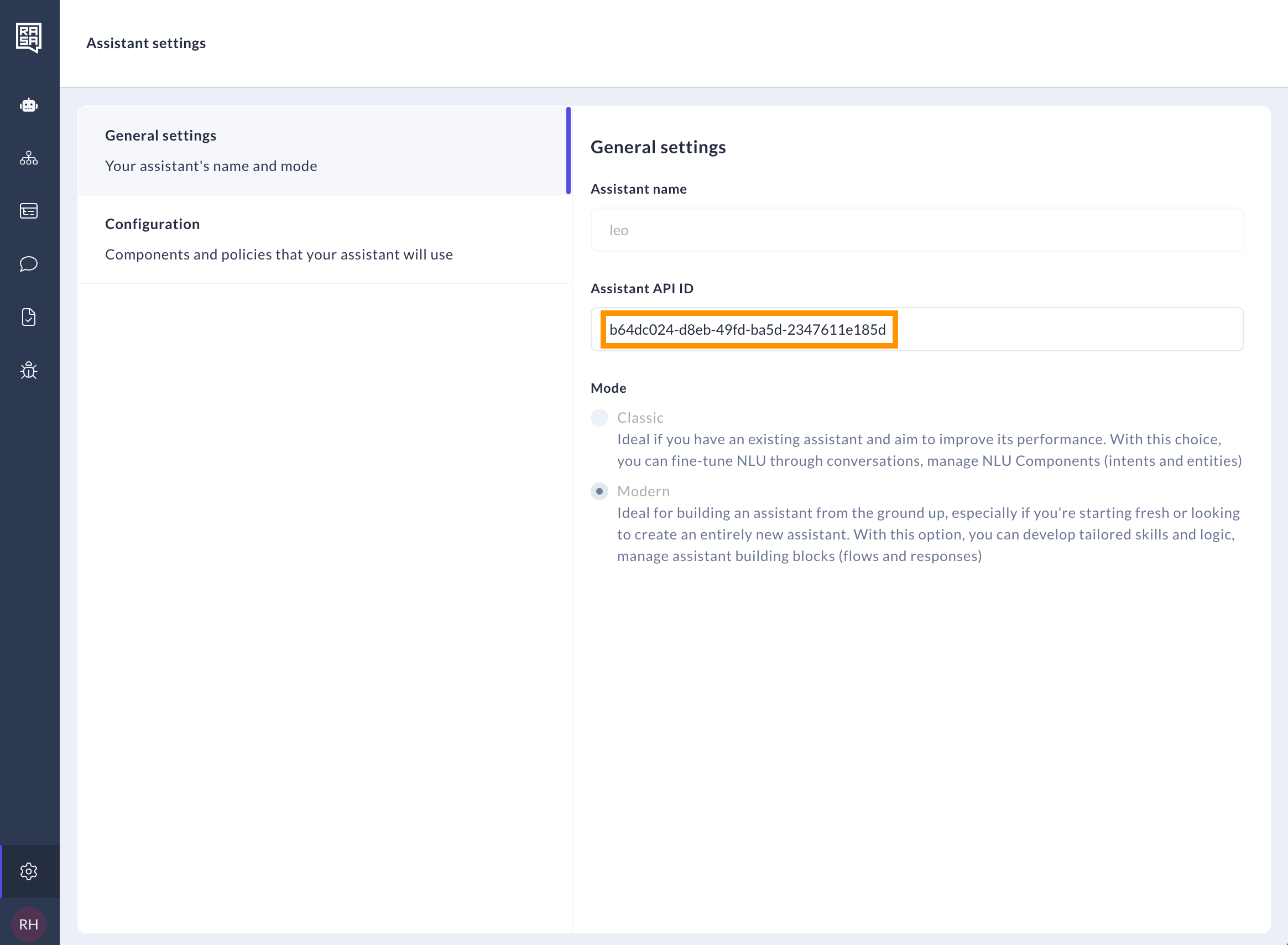
Task: Open the content list icon in sidebar
Action: pyautogui.click(x=29, y=211)
